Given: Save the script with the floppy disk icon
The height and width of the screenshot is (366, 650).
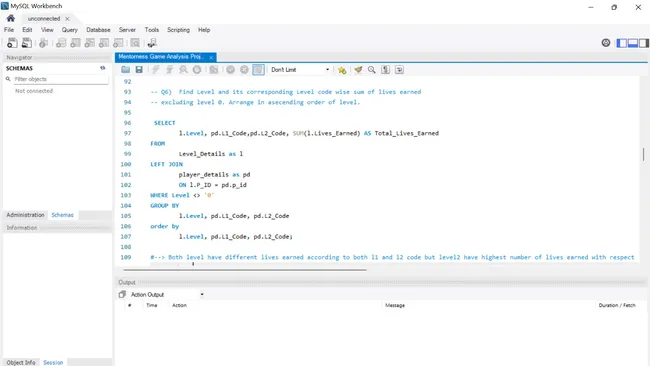Looking at the screenshot, I should (139, 70).
